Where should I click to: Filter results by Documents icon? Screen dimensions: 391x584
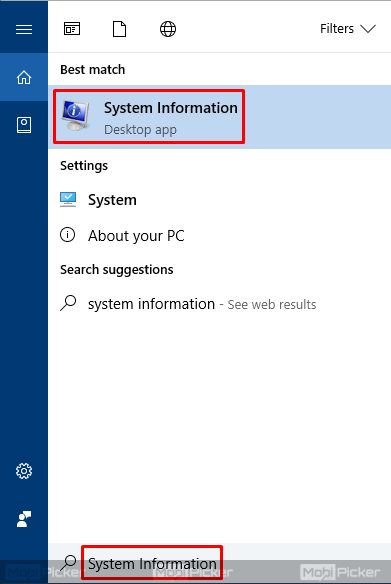[x=120, y=29]
